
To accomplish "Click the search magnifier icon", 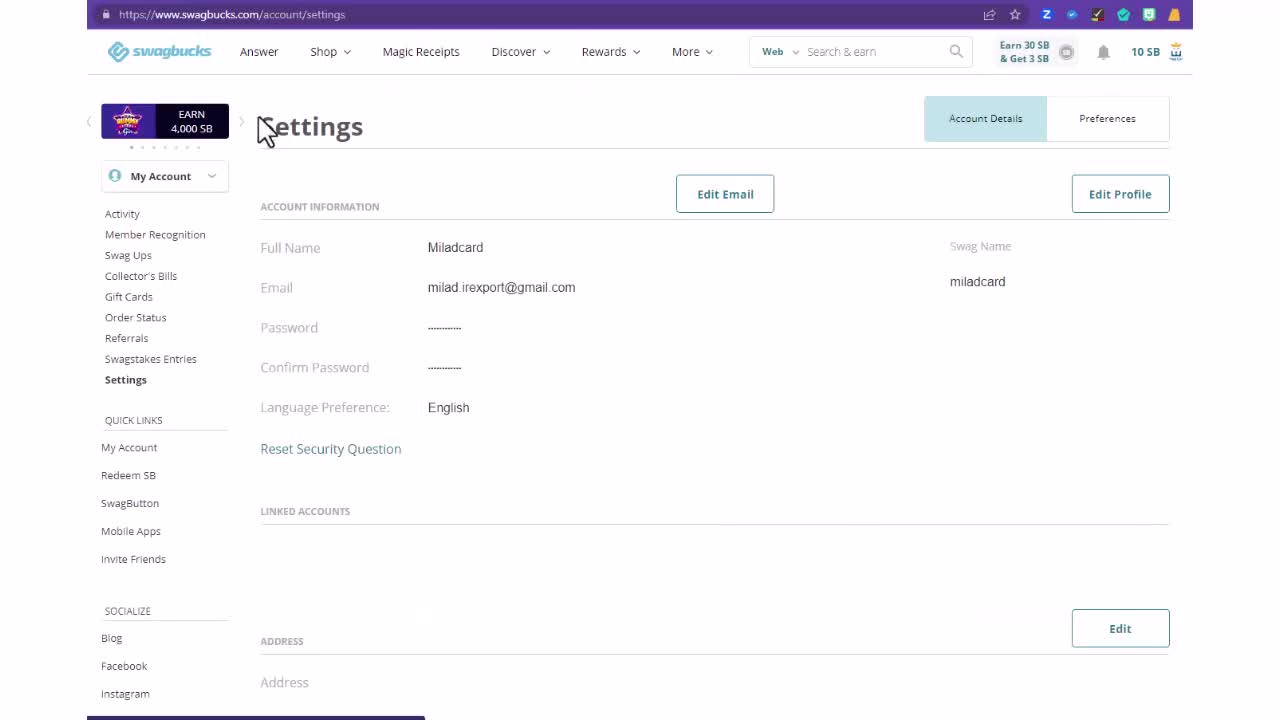I will point(956,52).
